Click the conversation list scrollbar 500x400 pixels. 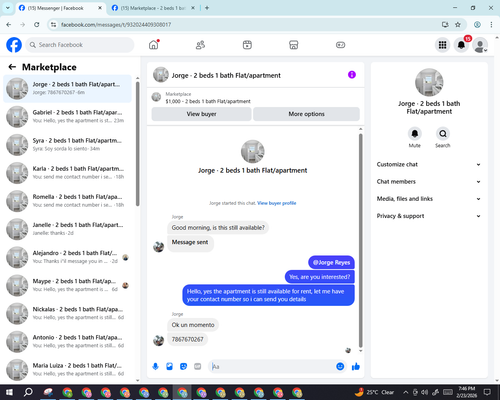tap(137, 143)
